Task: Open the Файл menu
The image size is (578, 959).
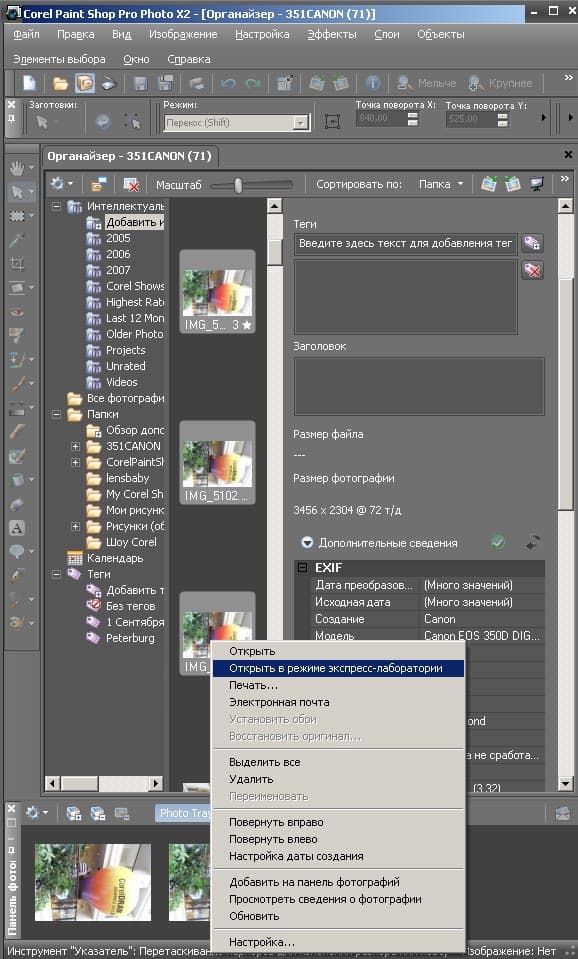Action: pos(26,34)
